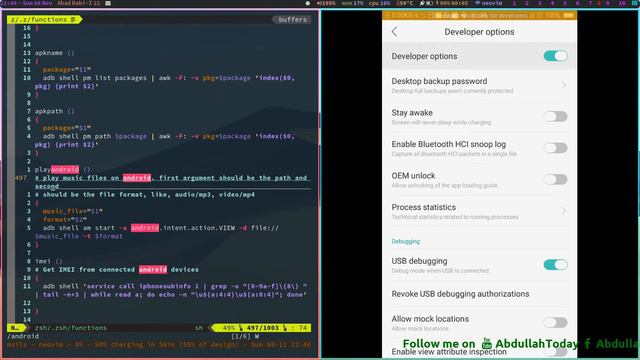Screen dimensions: 640x360
Task: Click the sh filetype in statusline
Action: pyautogui.click(x=199, y=328)
